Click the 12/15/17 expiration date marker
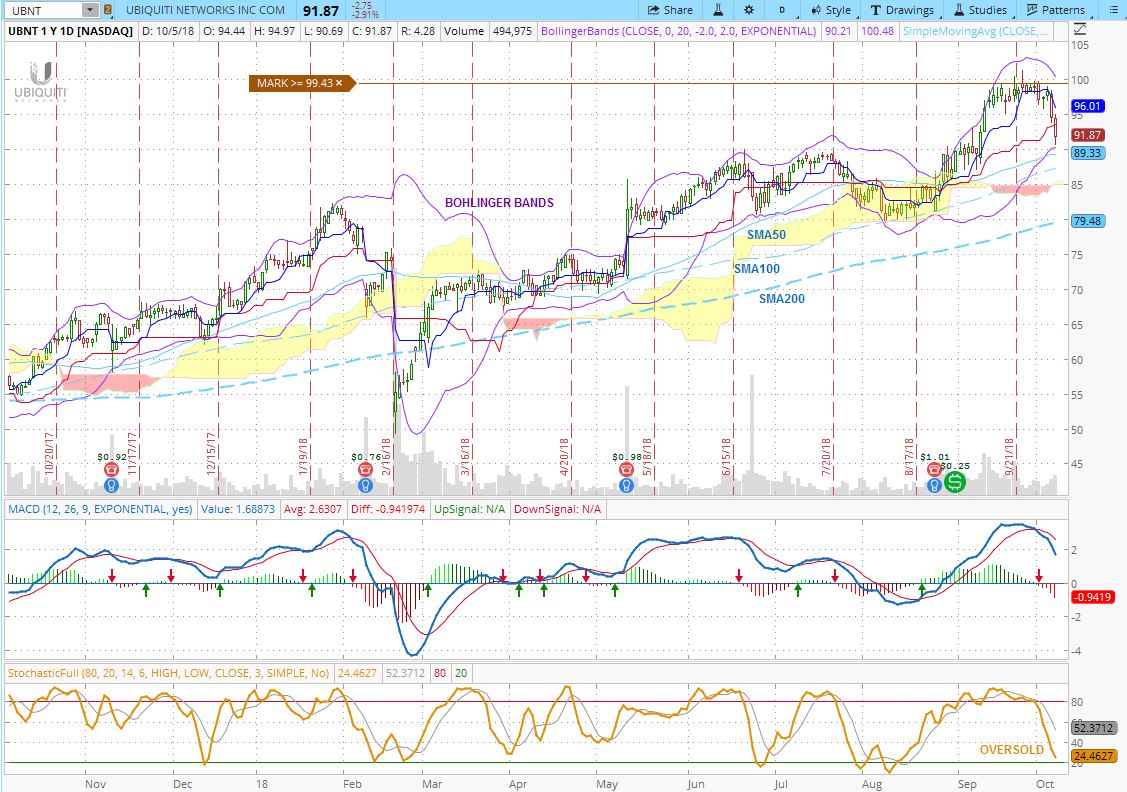The width and height of the screenshot is (1127, 792). tap(211, 453)
